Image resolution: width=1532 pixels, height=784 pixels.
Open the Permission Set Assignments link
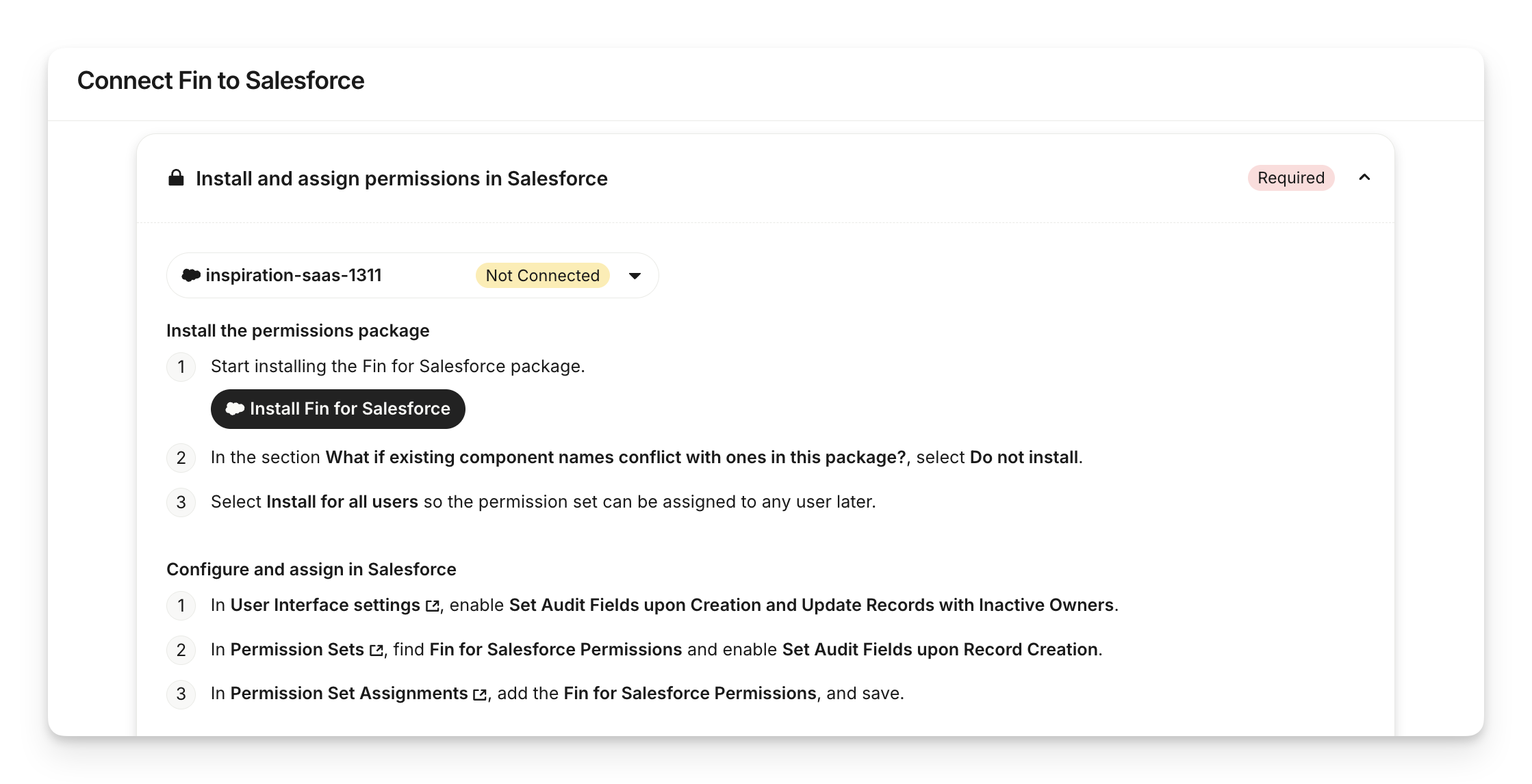click(349, 694)
